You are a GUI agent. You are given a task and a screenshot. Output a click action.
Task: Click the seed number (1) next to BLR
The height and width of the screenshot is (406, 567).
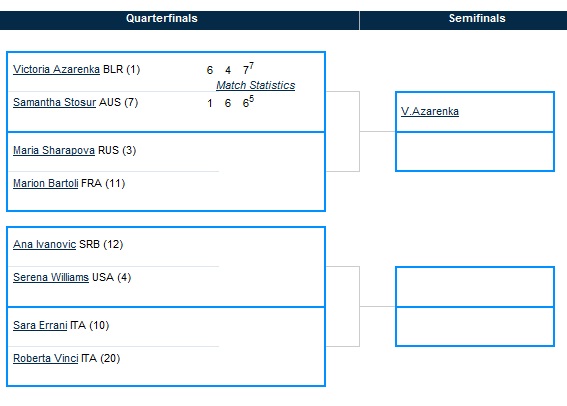pyautogui.click(x=133, y=69)
